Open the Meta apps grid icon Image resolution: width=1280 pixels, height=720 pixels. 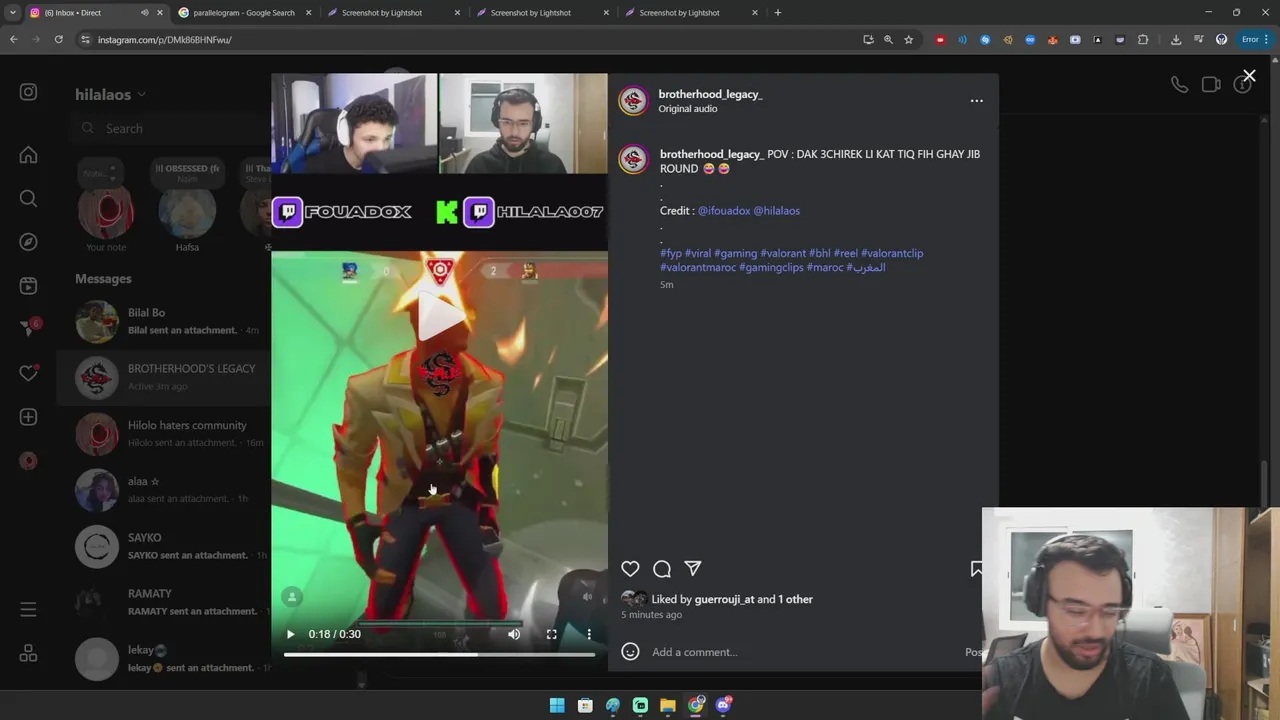pos(28,653)
